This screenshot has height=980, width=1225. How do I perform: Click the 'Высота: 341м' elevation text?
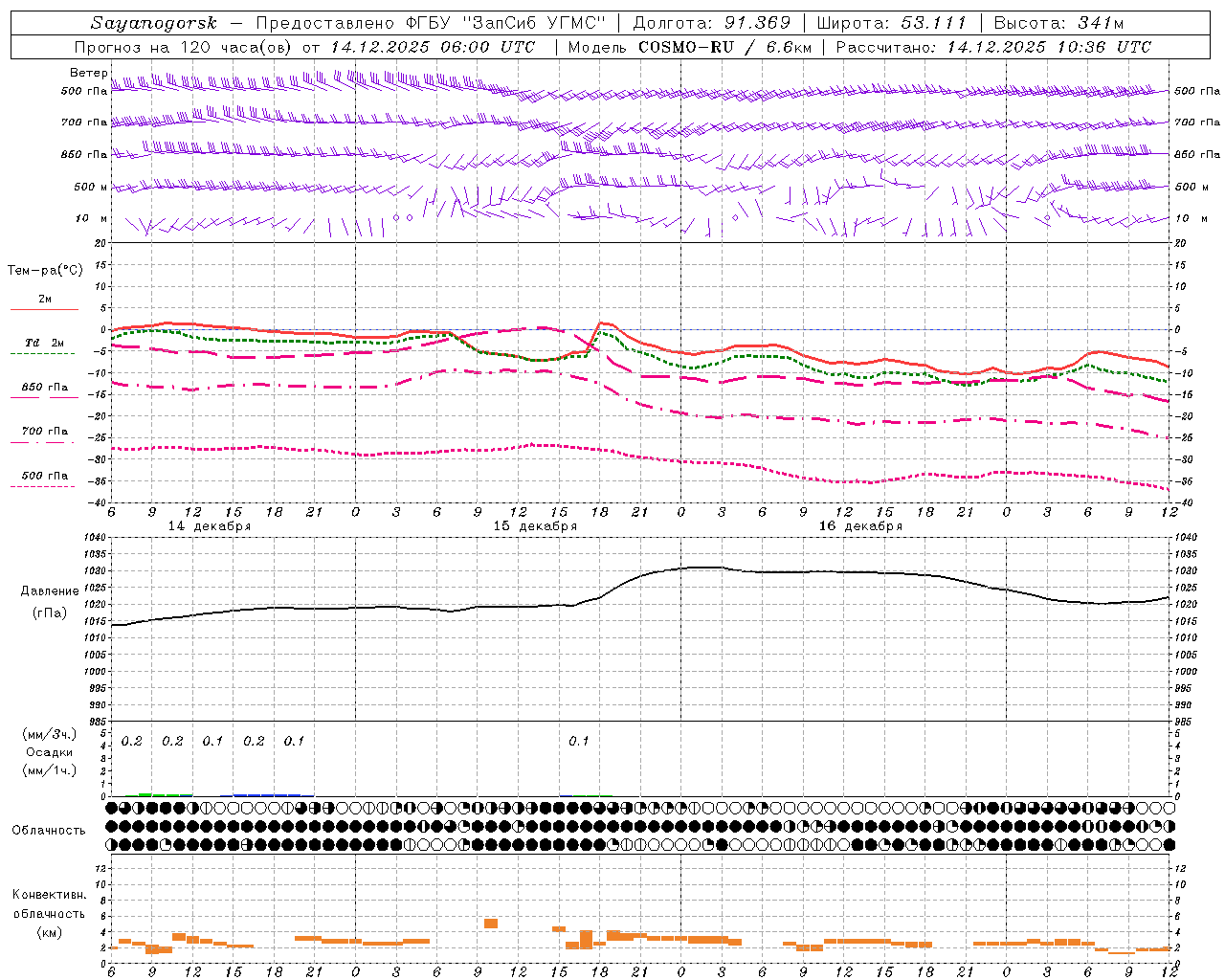[1058, 23]
